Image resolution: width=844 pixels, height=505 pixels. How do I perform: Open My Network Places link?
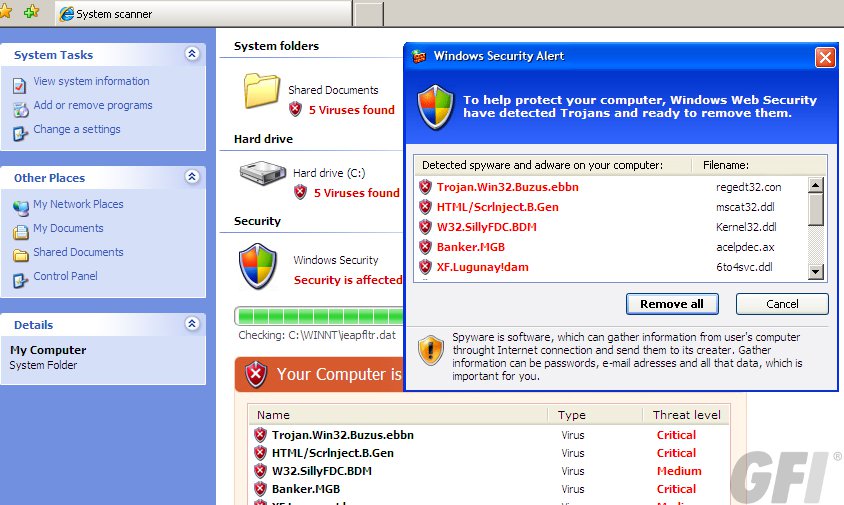(x=78, y=204)
